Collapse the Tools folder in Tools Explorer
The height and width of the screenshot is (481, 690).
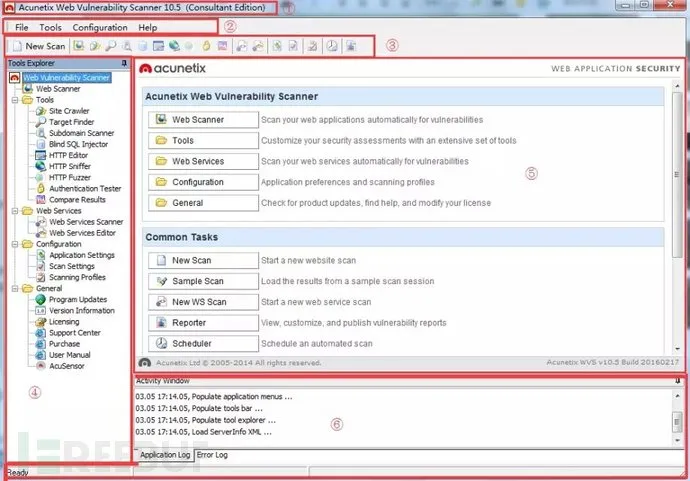15,100
